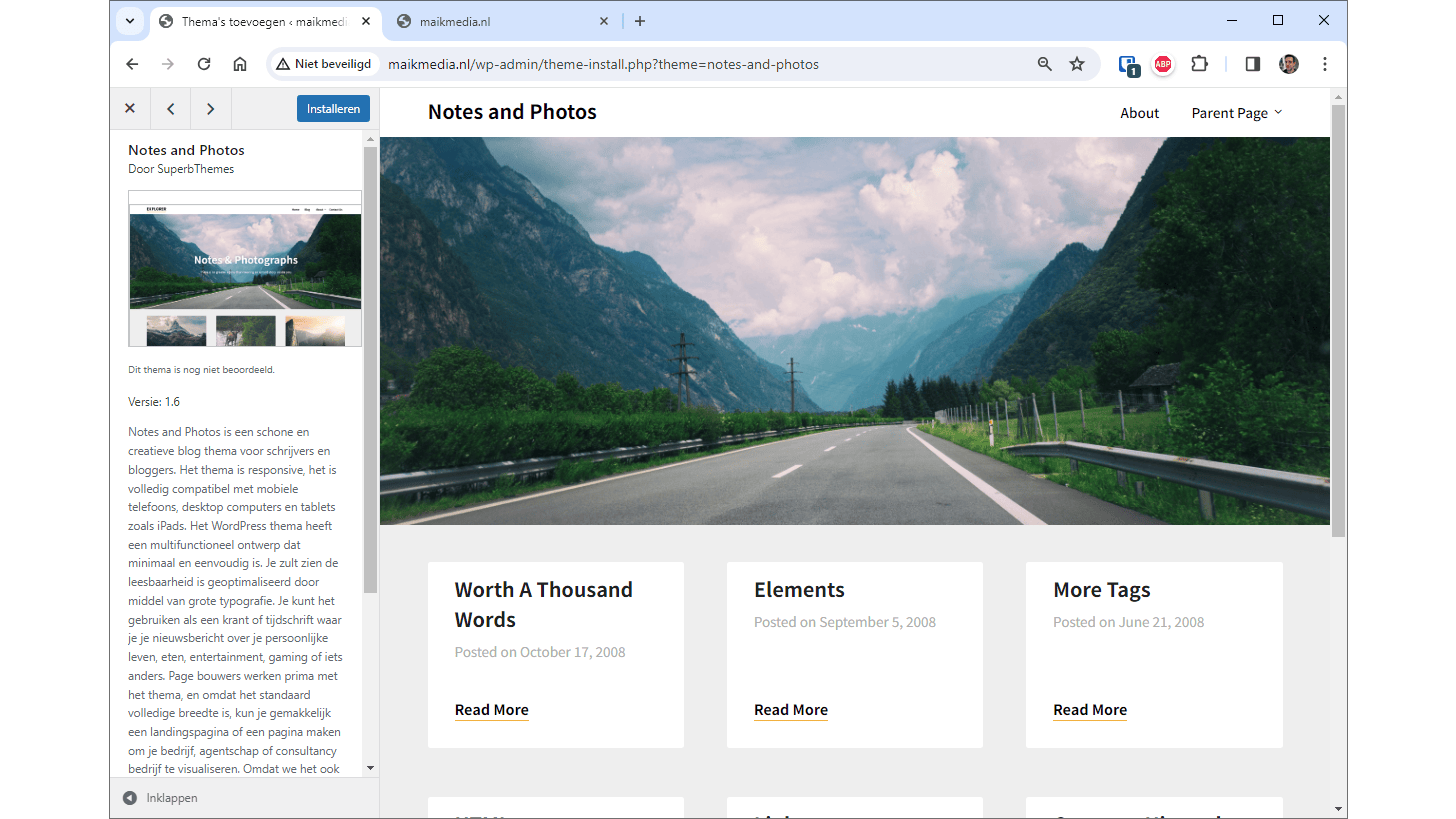Bookmark this page with the star
Viewport: 1456px width, 819px height.
(1077, 64)
